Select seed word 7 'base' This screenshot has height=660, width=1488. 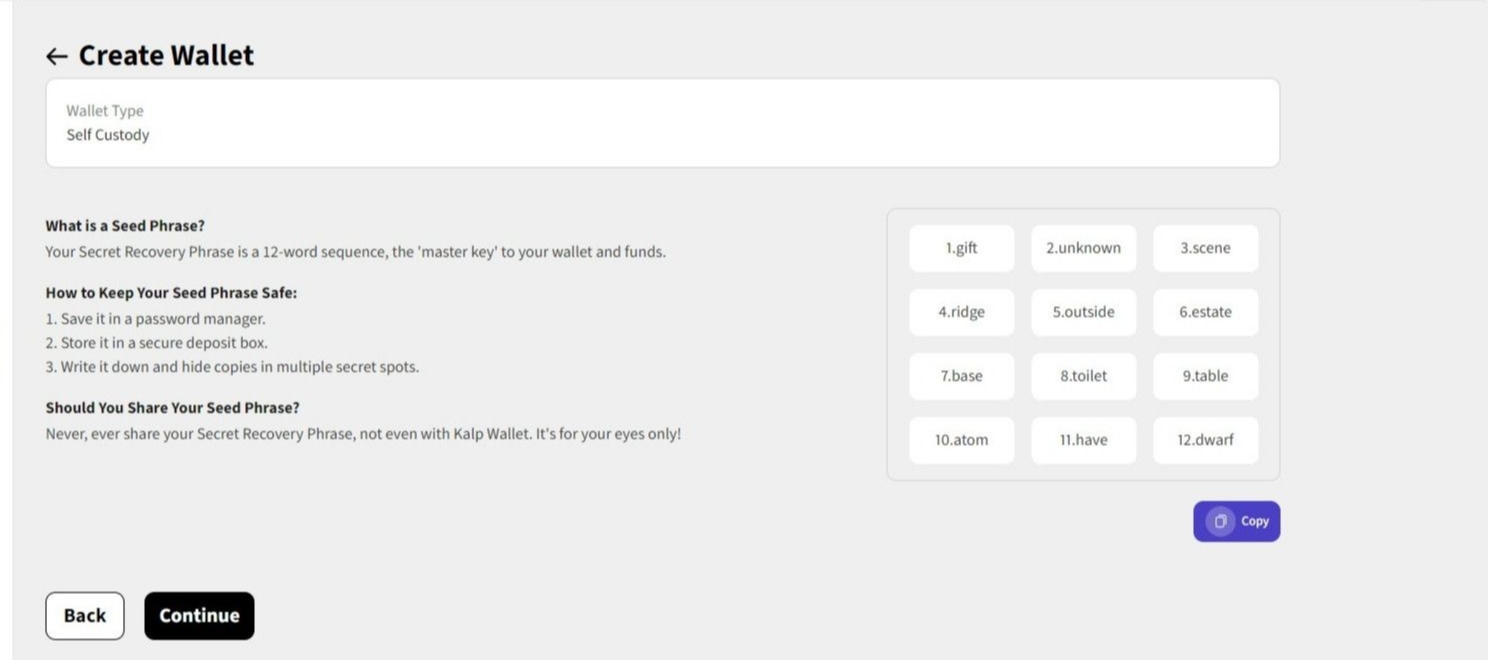[x=961, y=376]
